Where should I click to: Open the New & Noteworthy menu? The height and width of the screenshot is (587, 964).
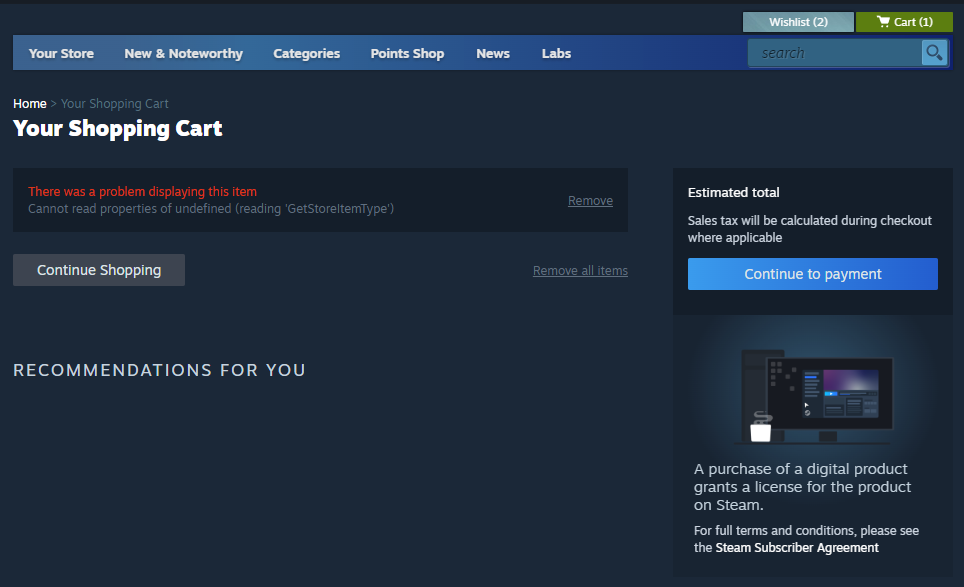183,53
